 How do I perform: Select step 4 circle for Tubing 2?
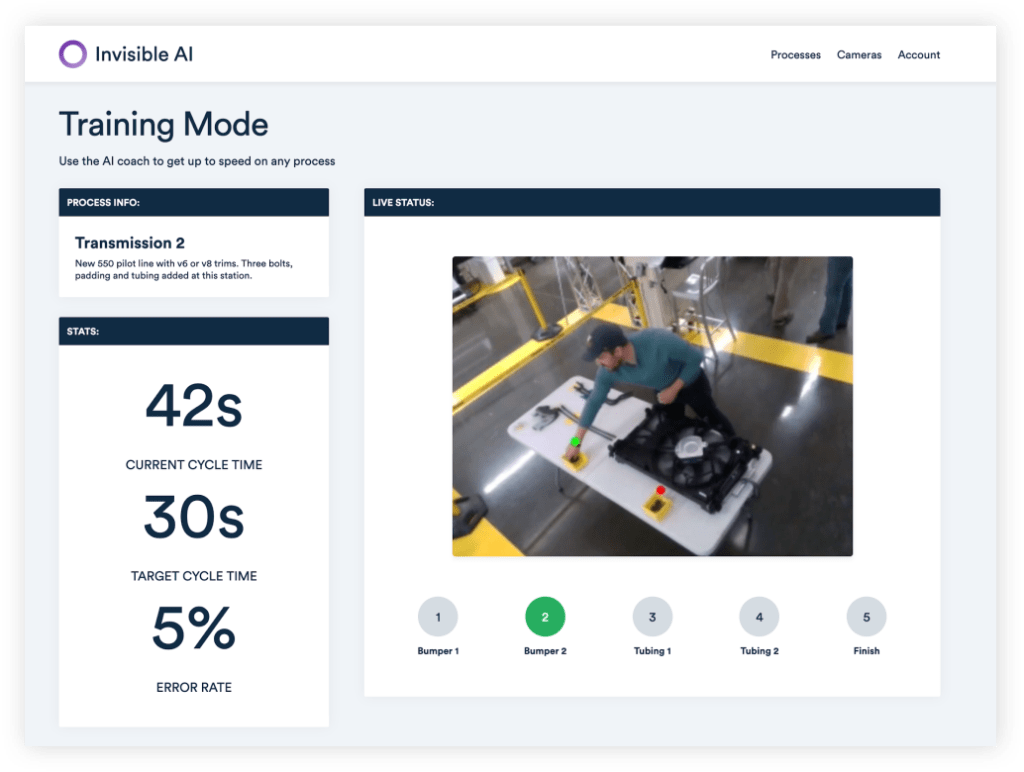759,617
